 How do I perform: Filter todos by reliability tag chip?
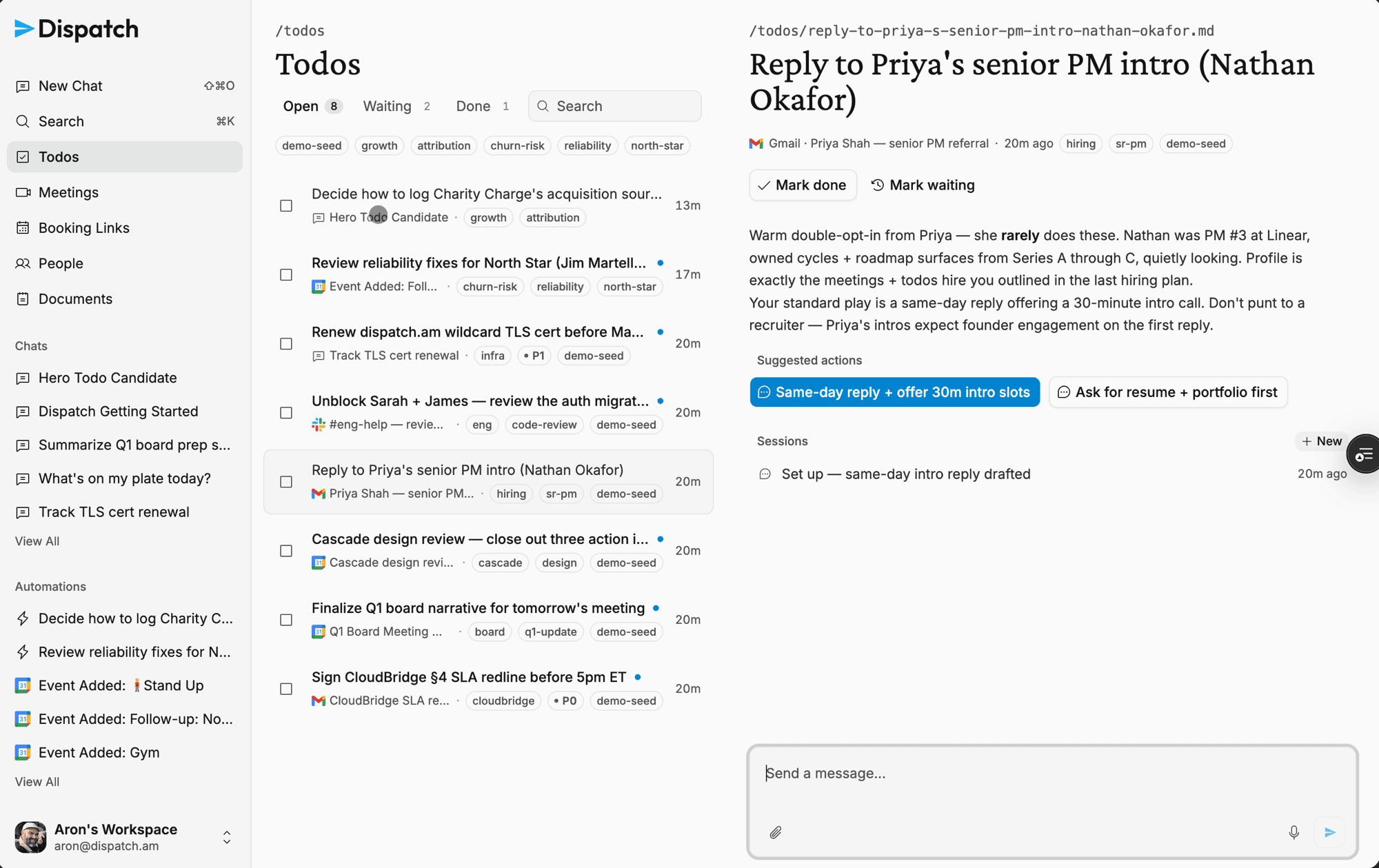587,145
